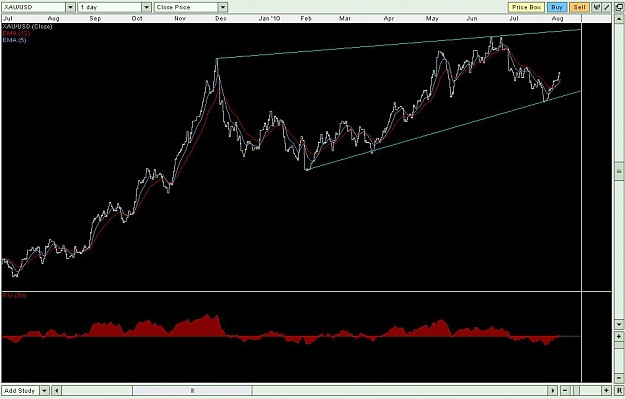The height and width of the screenshot is (399, 625).
Task: Click the horizontal scrollbar right arrow
Action: (x=552, y=391)
